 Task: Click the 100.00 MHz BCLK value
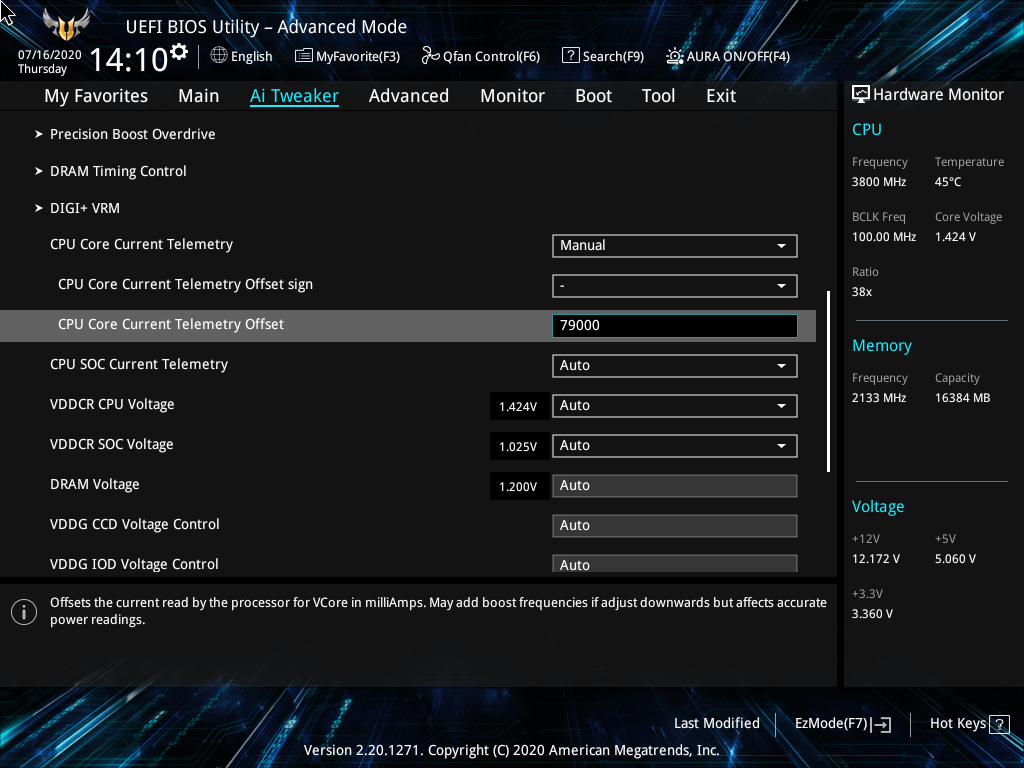click(884, 237)
